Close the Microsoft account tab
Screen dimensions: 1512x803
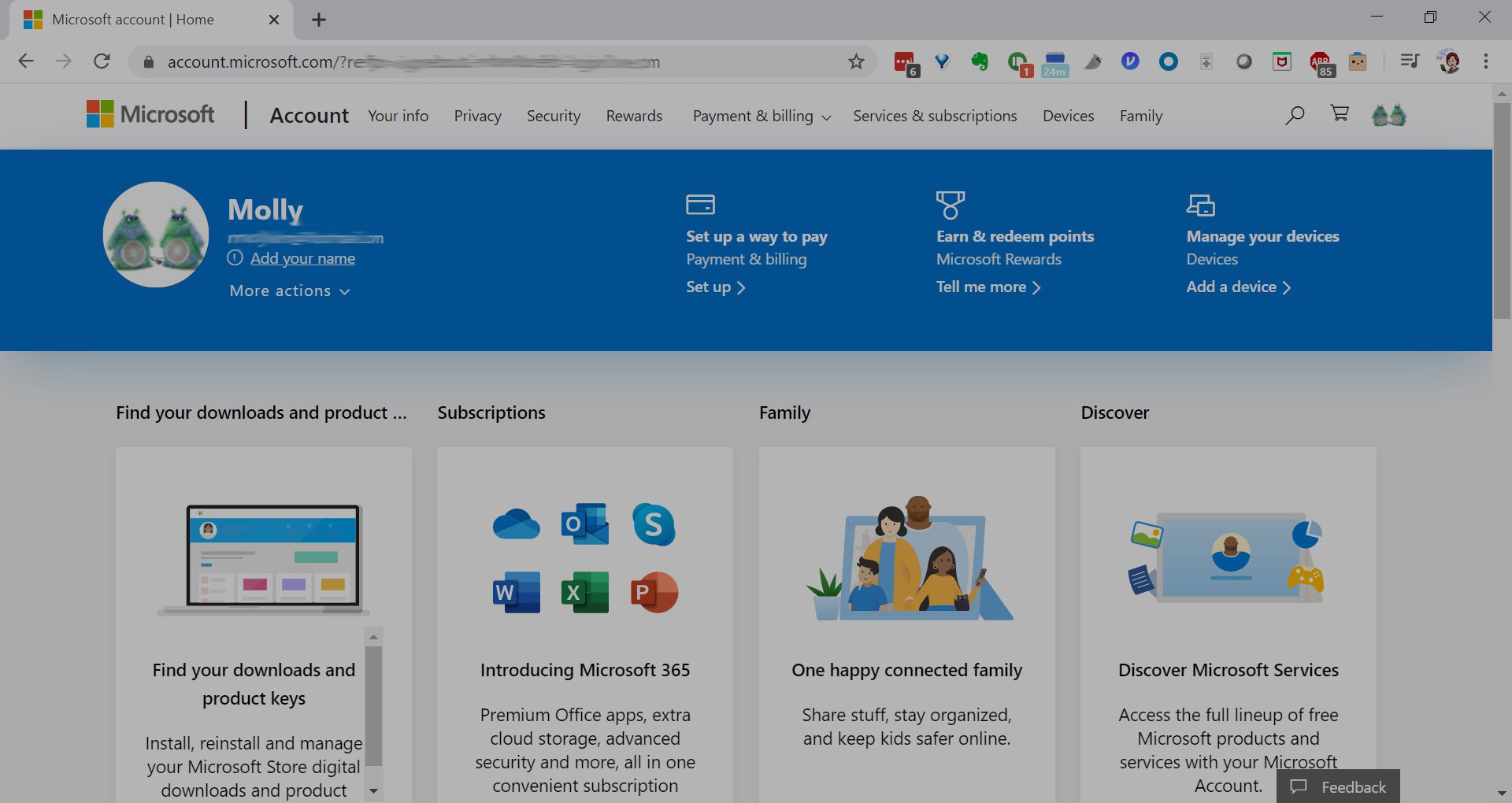274,20
